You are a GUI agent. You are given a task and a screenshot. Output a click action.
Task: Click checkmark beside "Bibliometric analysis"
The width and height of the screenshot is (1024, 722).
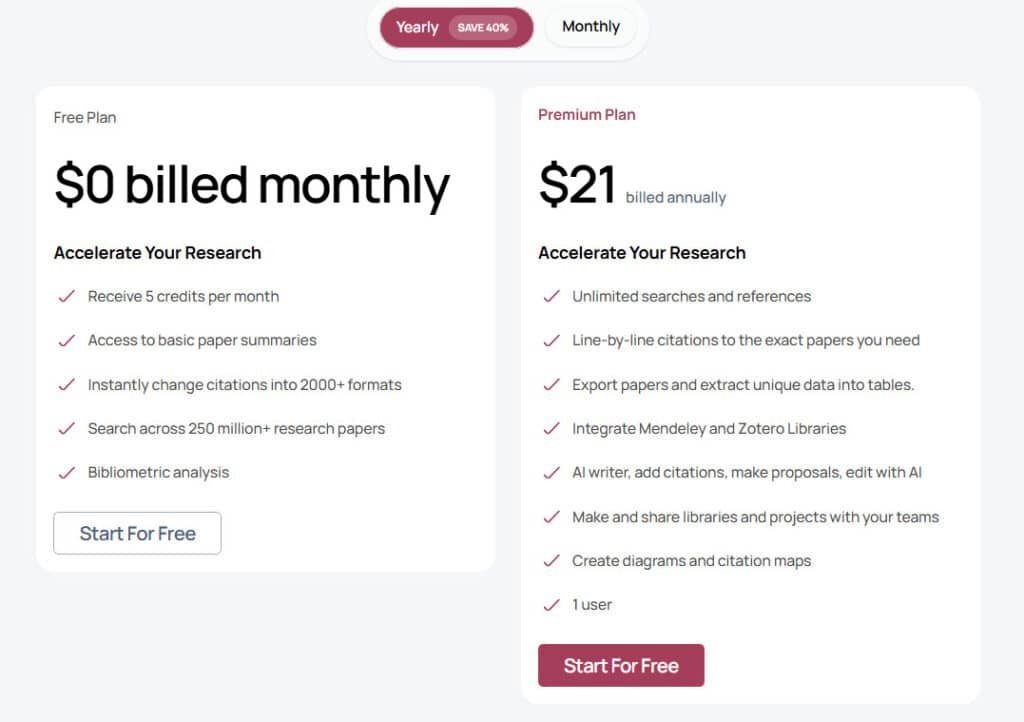[x=68, y=472]
